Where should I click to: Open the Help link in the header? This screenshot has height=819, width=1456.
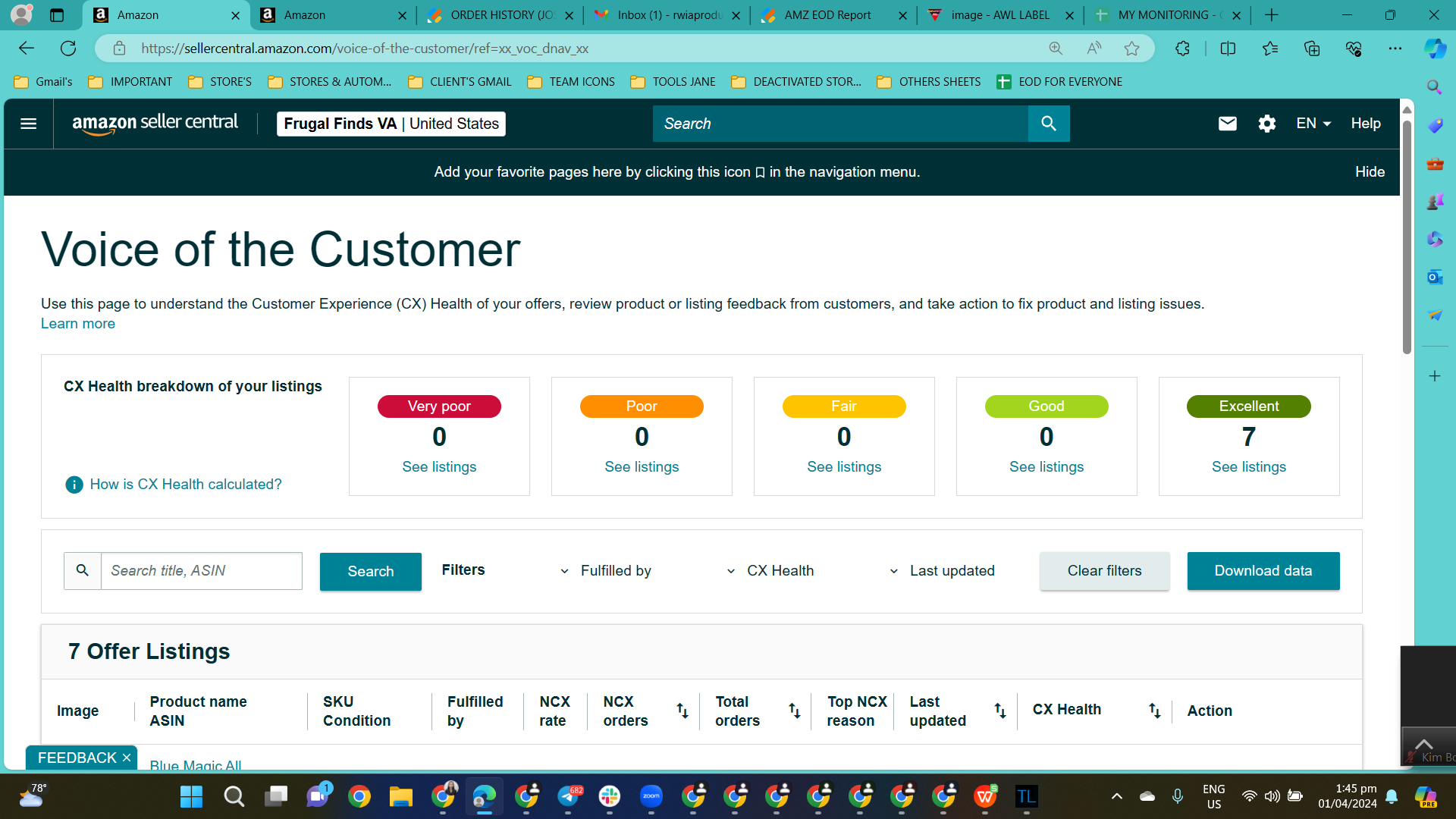(1366, 124)
